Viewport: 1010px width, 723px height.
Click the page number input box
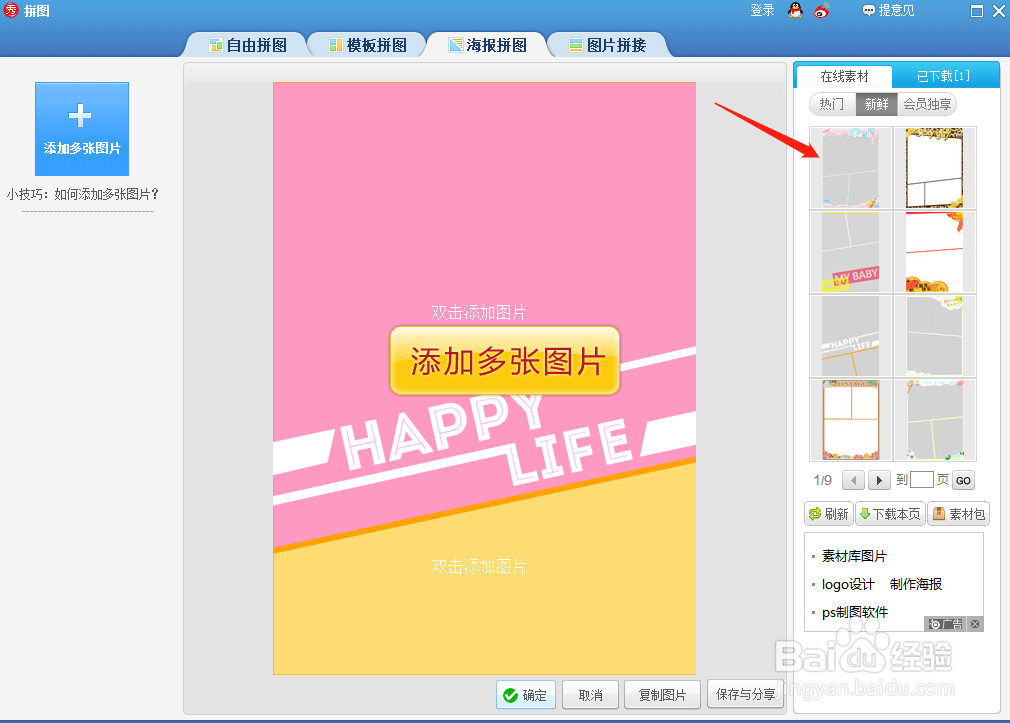click(x=920, y=480)
